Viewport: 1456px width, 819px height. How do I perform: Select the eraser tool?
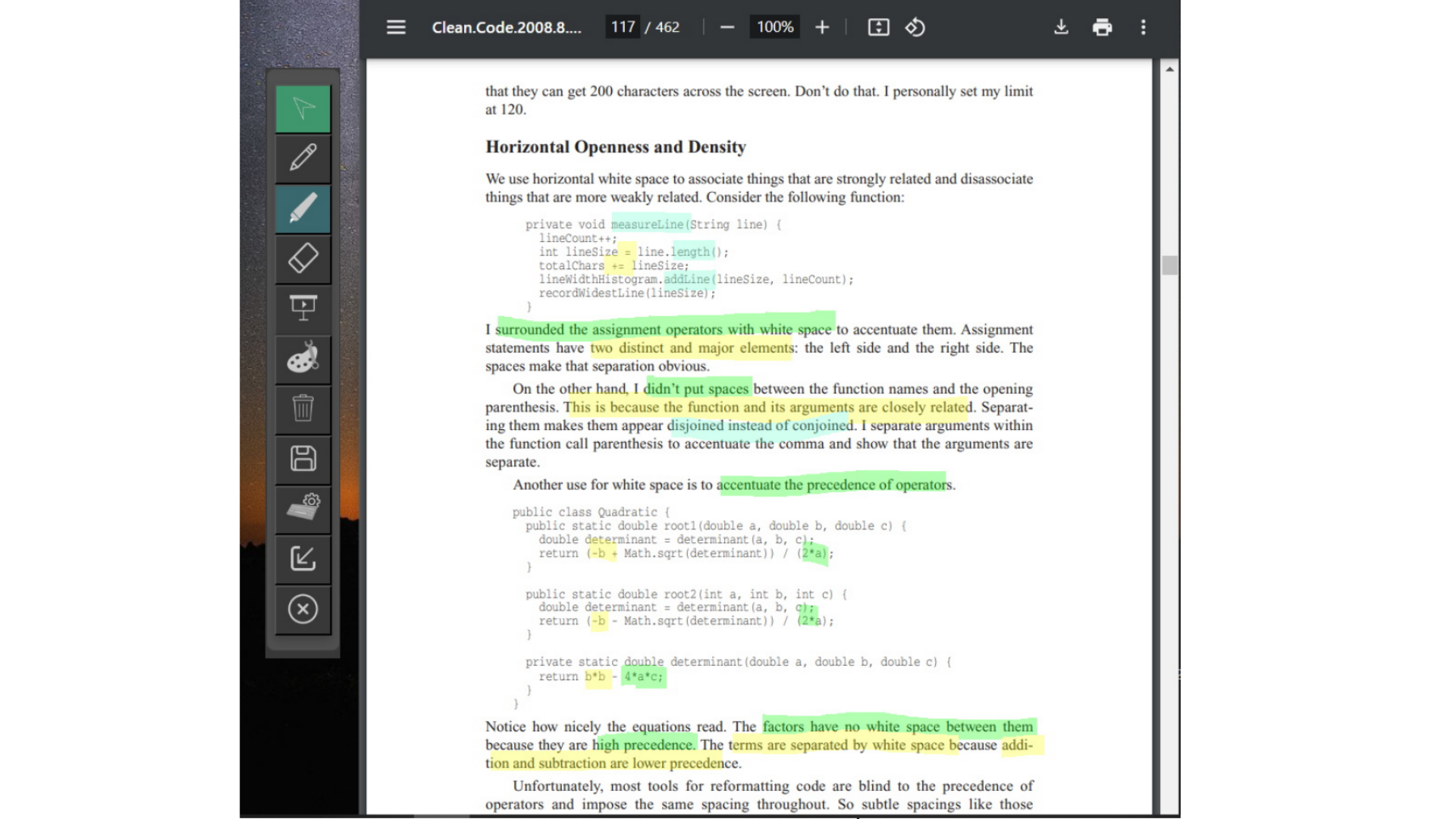(303, 259)
